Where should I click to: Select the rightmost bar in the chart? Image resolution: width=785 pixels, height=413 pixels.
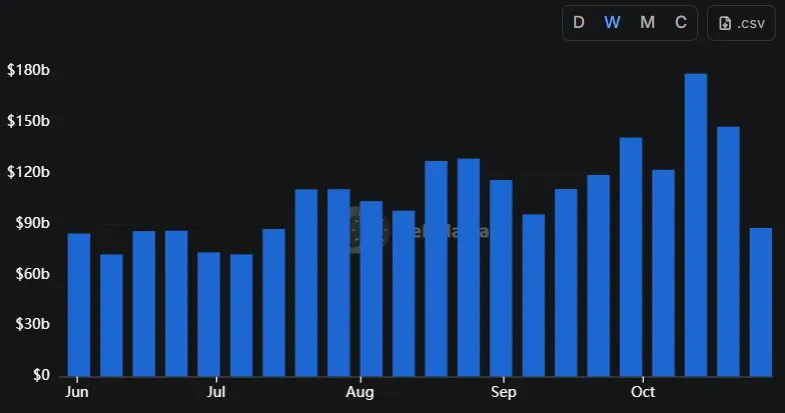click(760, 302)
